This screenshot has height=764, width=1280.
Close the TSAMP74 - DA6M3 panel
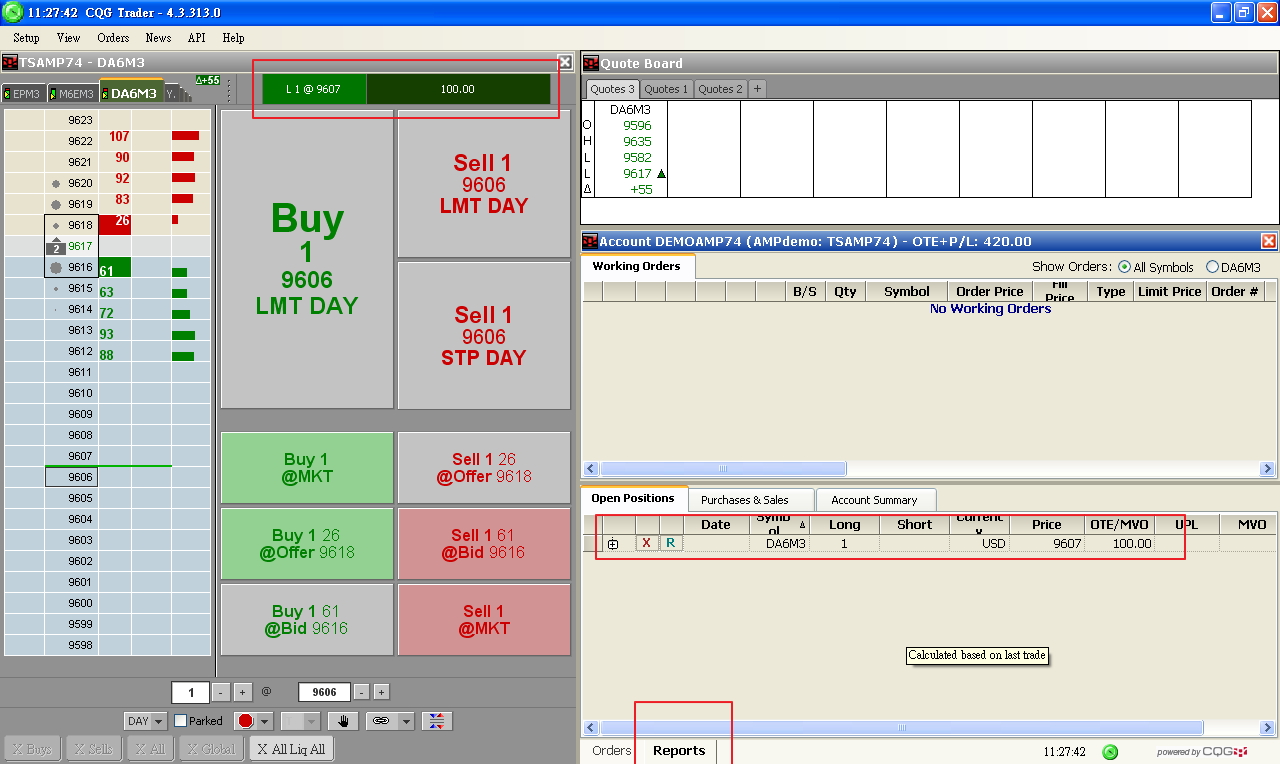click(x=565, y=62)
